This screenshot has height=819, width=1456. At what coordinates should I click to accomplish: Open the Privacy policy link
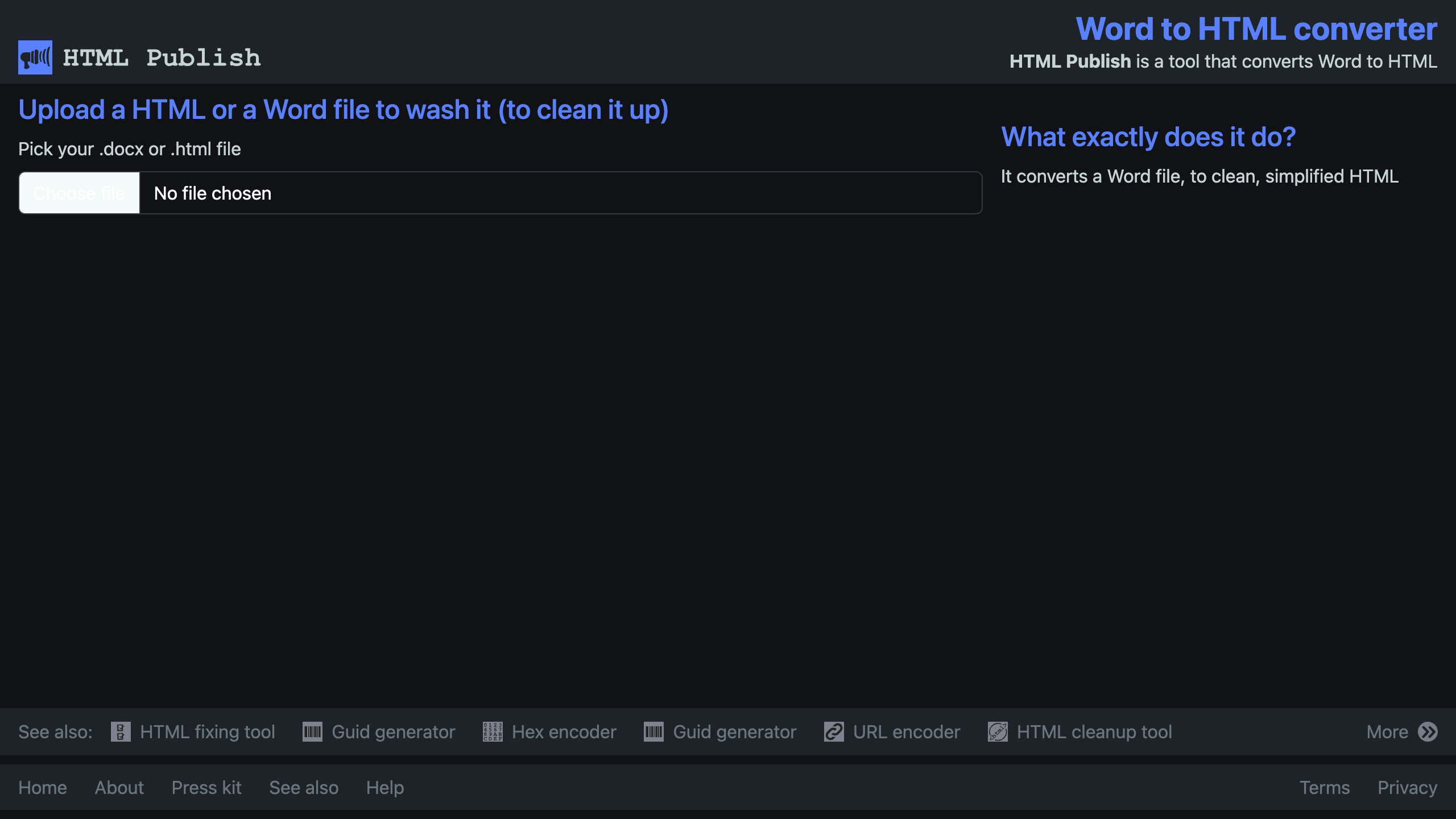1407,788
